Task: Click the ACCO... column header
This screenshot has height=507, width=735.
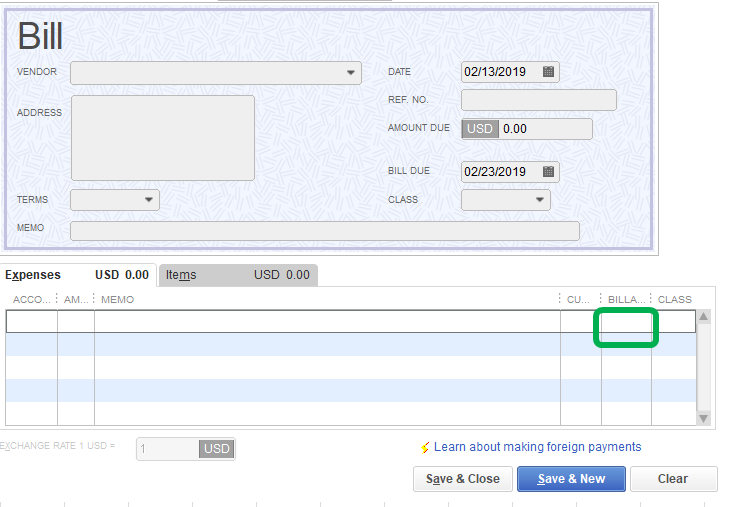Action: click(31, 299)
